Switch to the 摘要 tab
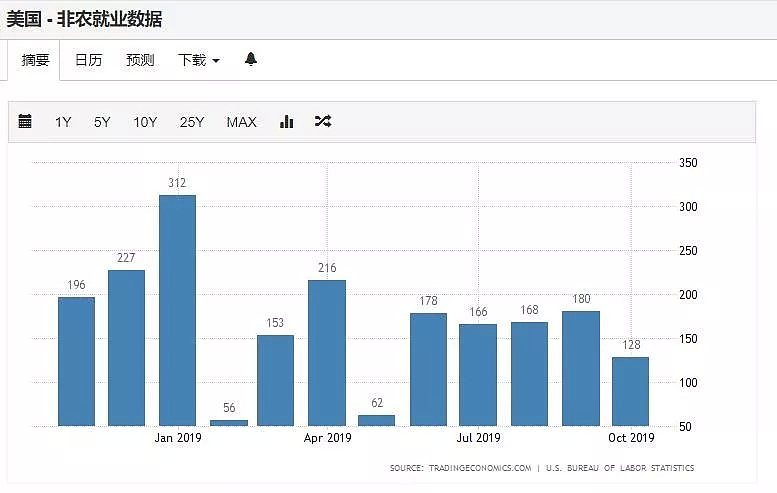The width and height of the screenshot is (777, 493). (x=35, y=60)
